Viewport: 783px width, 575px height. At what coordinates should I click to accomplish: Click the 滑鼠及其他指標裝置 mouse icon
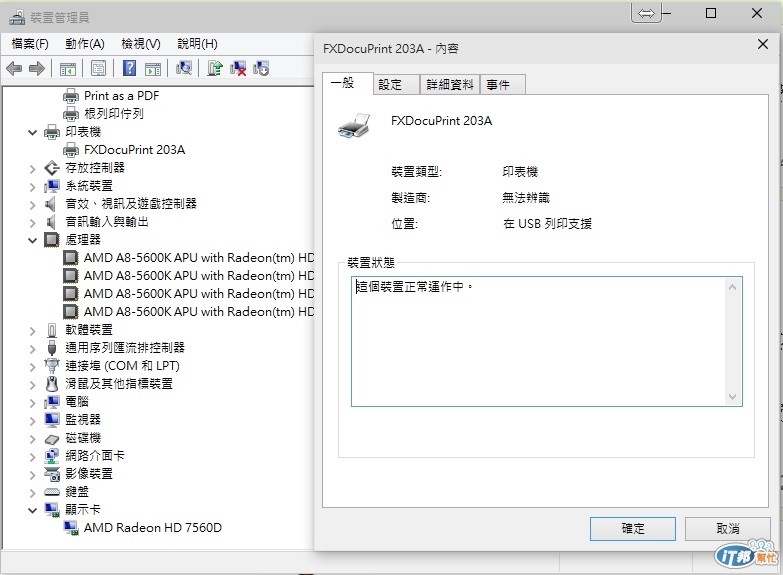(52, 384)
